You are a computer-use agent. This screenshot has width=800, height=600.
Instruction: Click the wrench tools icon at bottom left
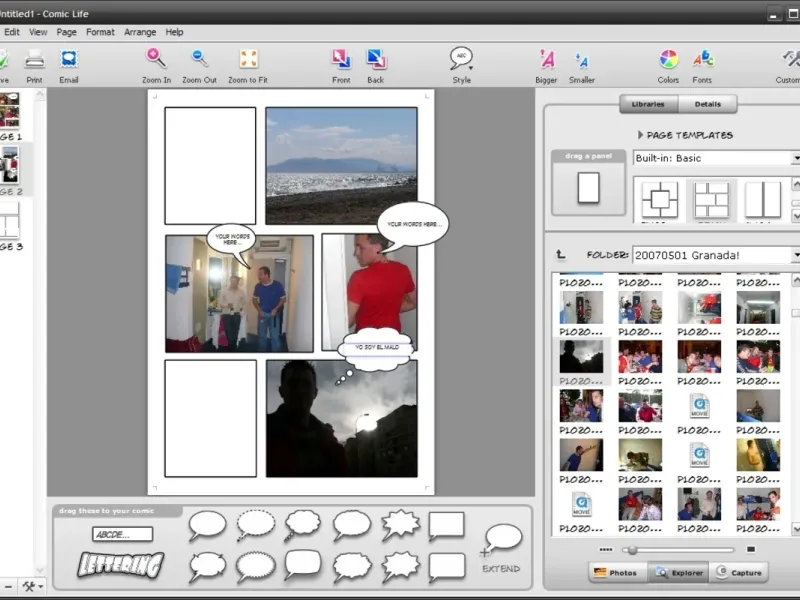coord(29,586)
